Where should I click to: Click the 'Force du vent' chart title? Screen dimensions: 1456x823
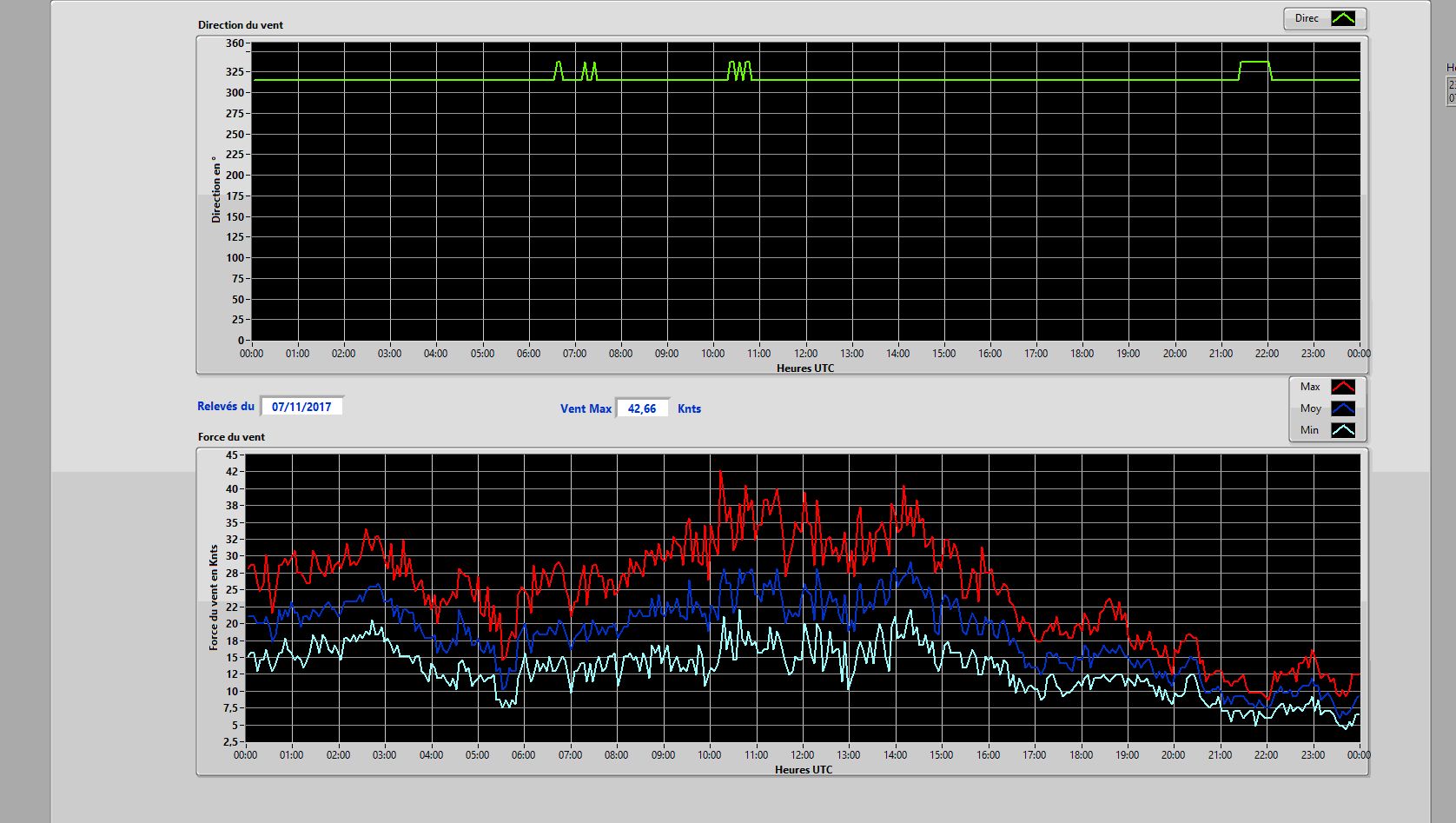(x=231, y=437)
